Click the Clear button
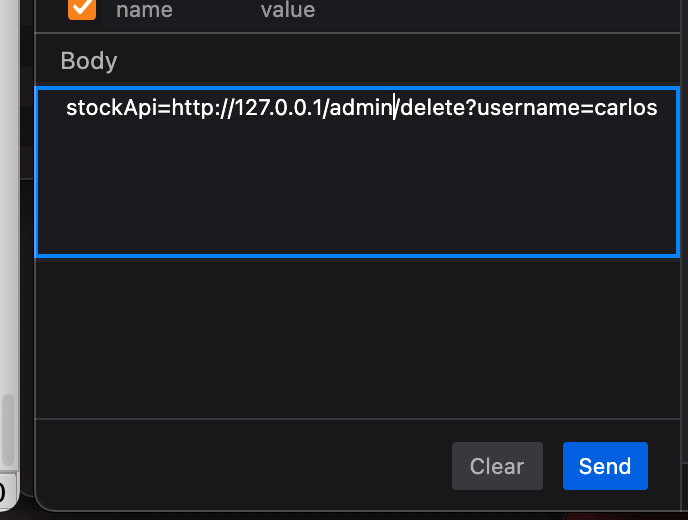Viewport: 688px width, 520px height. [x=497, y=466]
